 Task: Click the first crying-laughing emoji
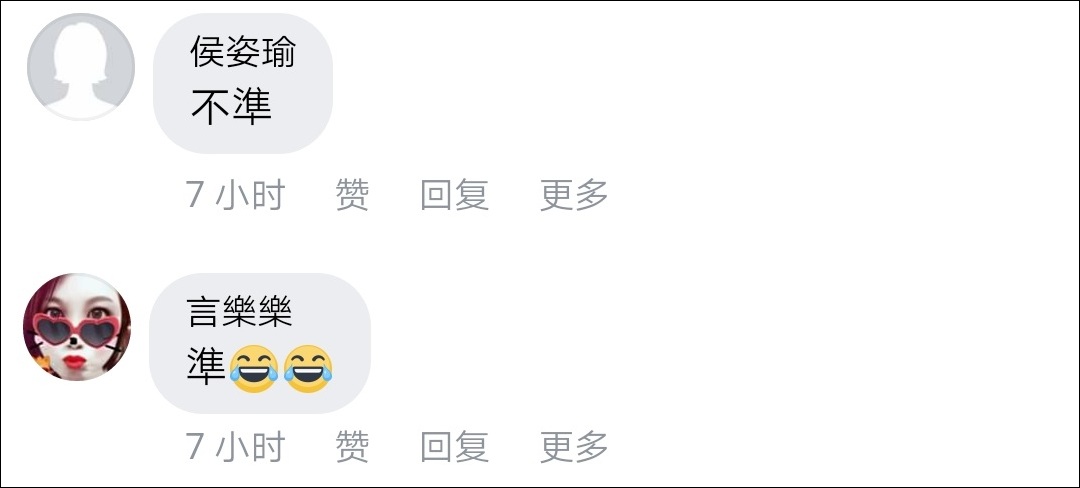coord(253,369)
